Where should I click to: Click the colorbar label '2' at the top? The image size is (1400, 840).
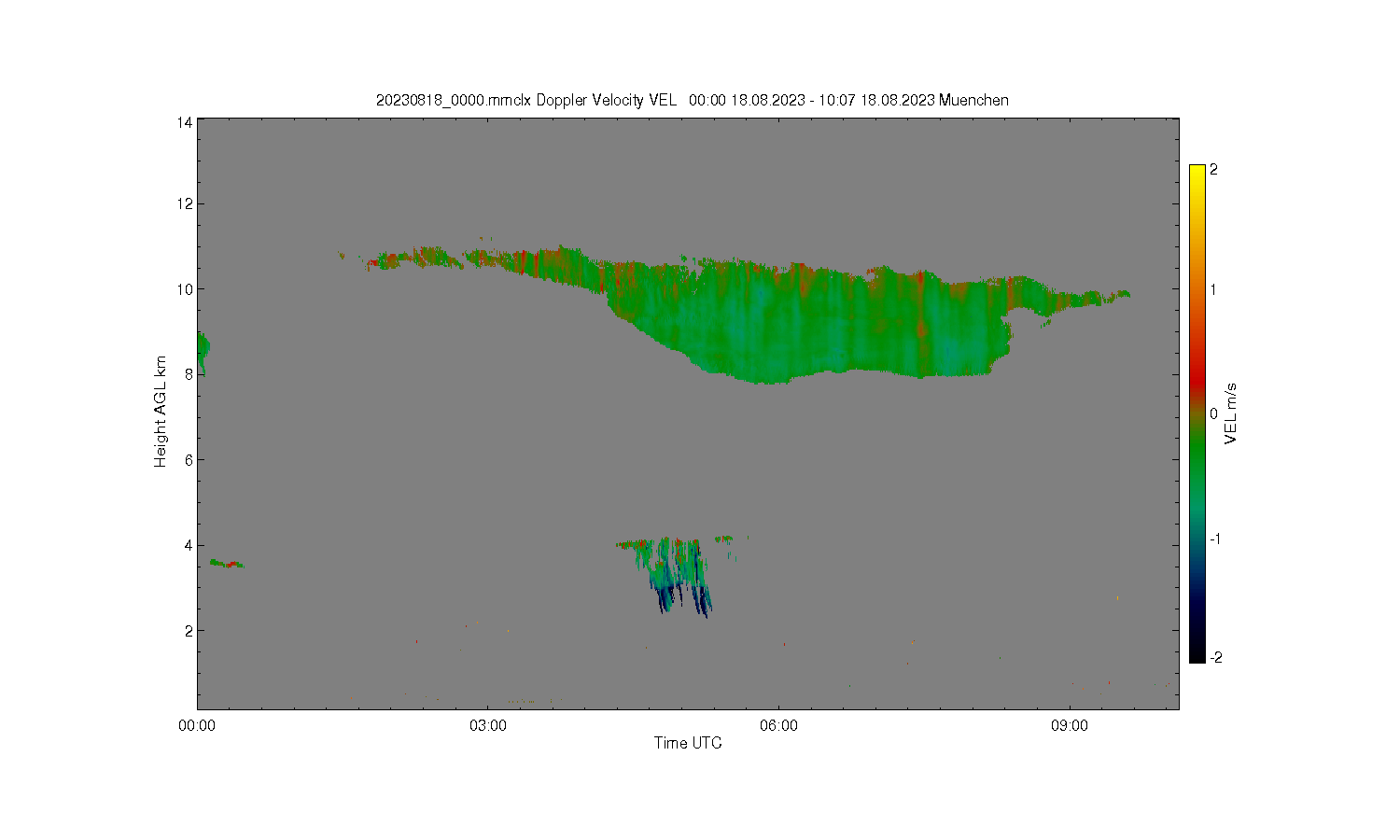1213,170
